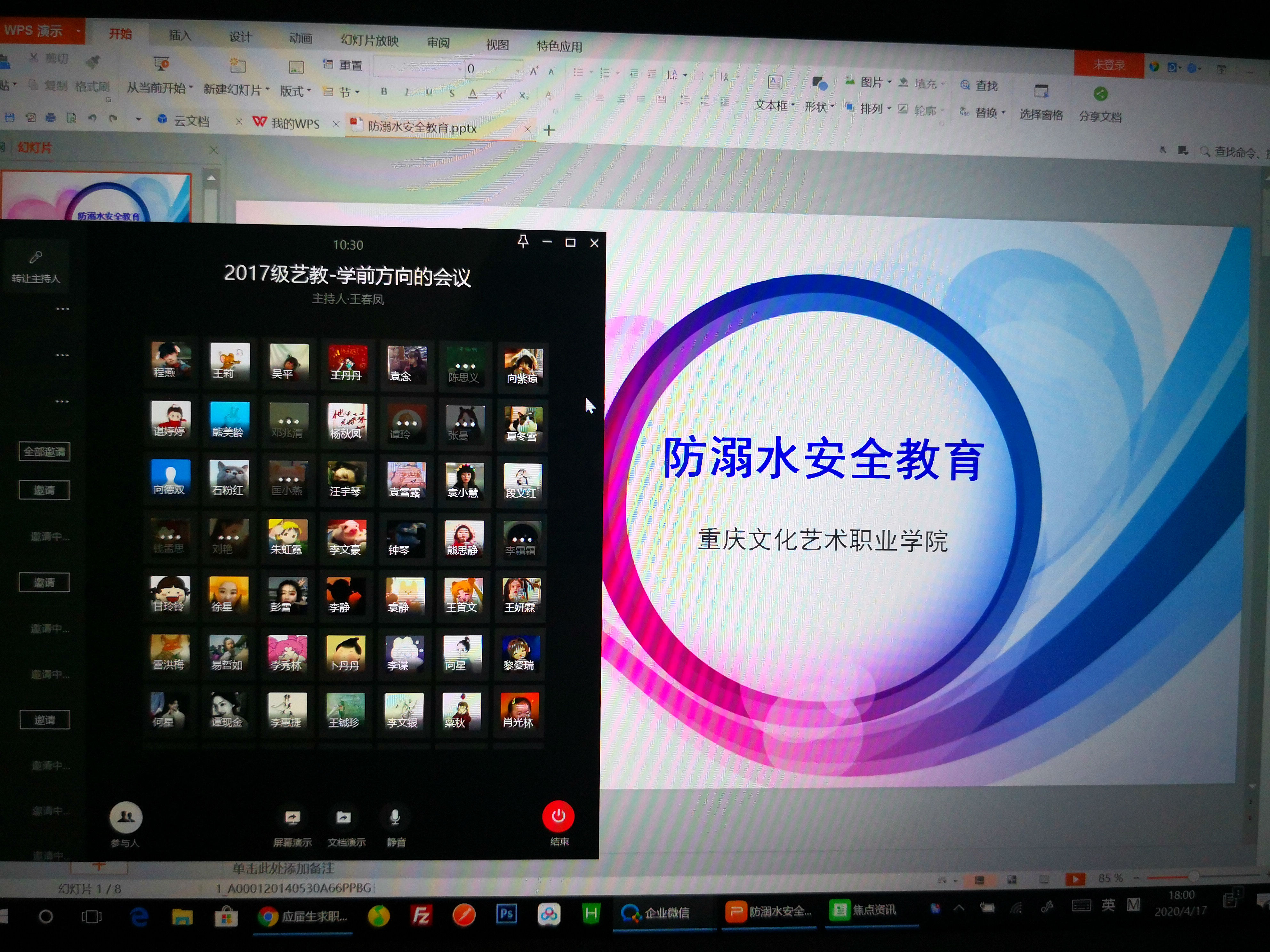The image size is (1270, 952).
Task: Start slideshow from status bar play button
Action: point(1075,879)
